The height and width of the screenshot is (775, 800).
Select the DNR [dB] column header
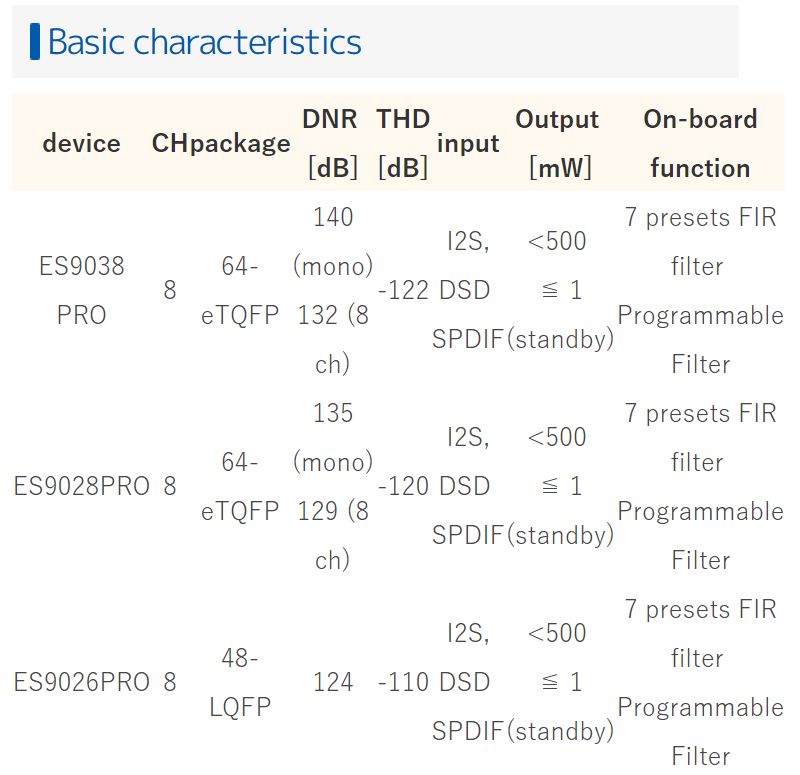(333, 143)
